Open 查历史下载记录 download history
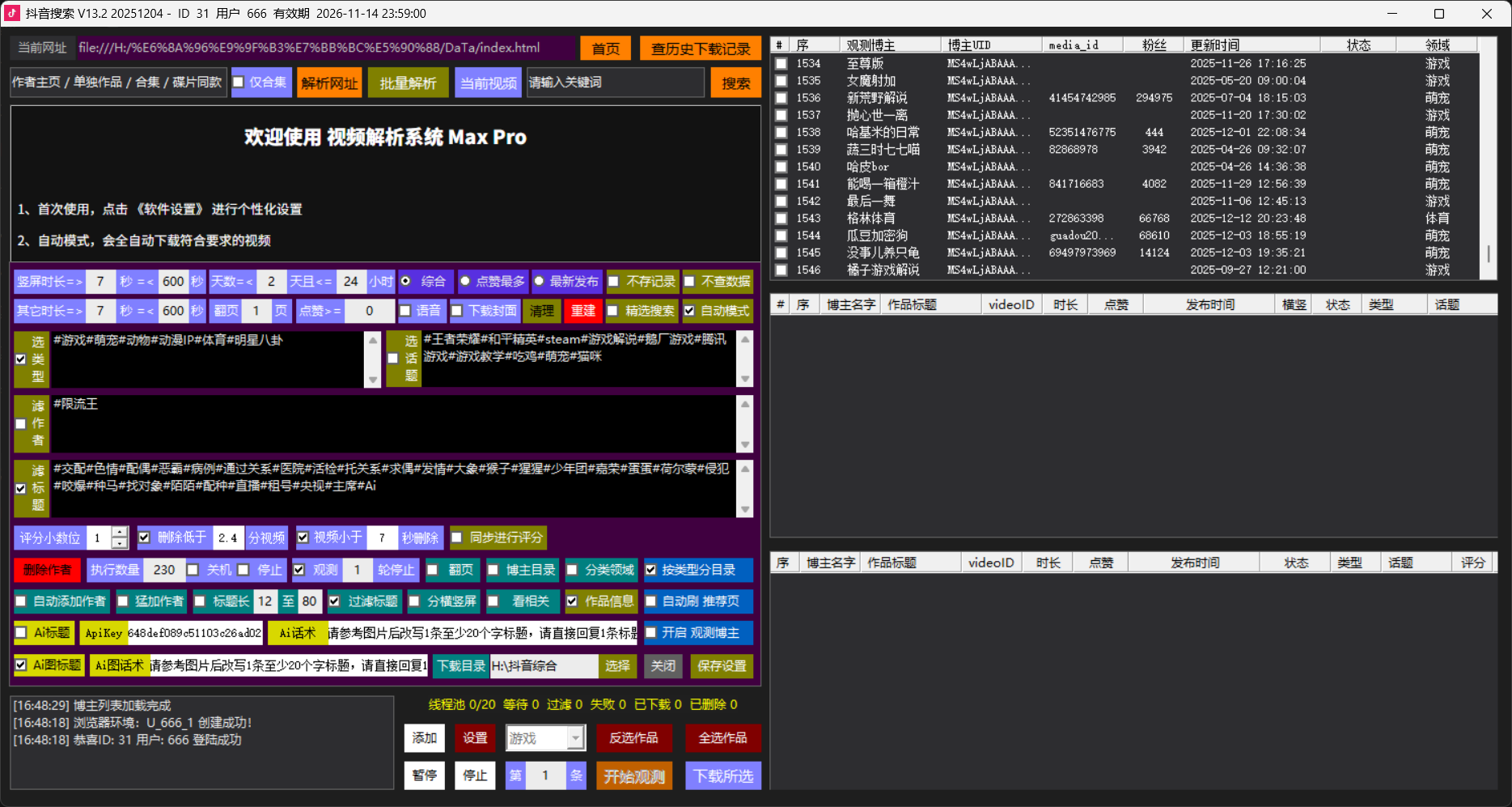1512x807 pixels. 700,49
